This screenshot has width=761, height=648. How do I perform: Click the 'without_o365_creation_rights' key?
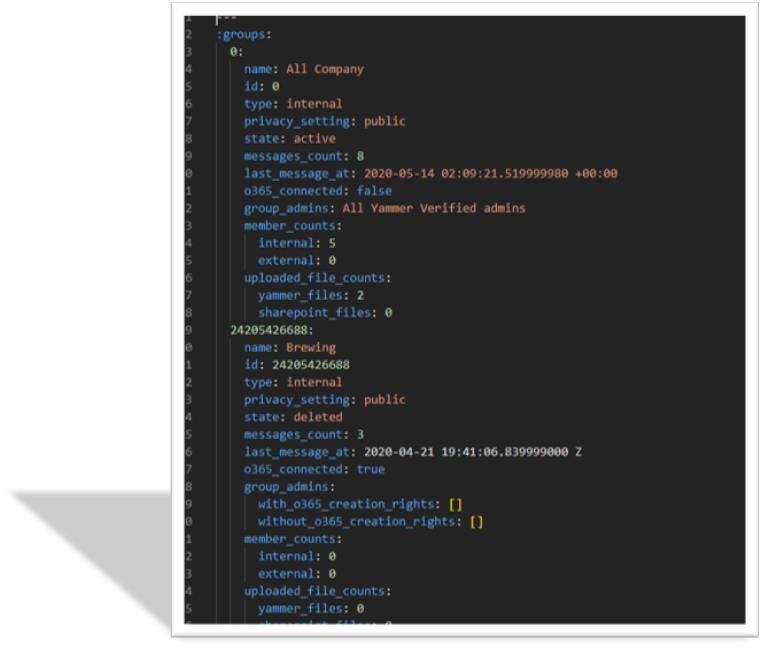point(358,521)
